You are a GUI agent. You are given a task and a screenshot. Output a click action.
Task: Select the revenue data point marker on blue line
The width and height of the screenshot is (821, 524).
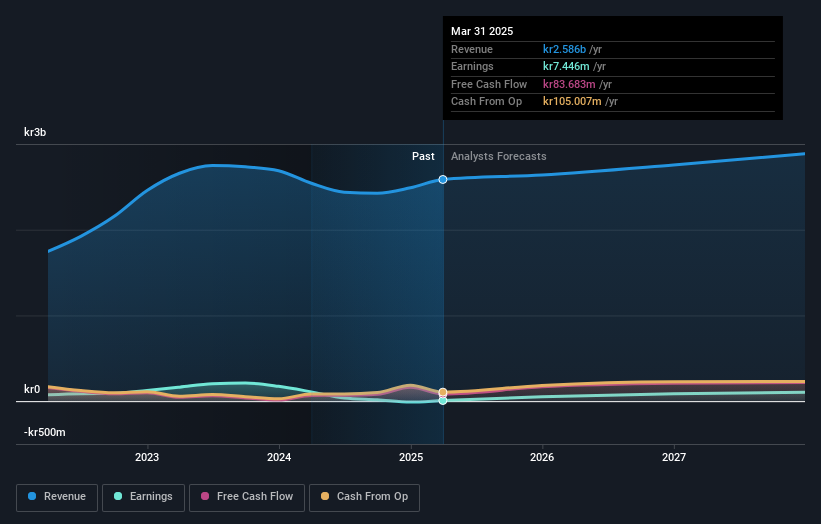[443, 180]
